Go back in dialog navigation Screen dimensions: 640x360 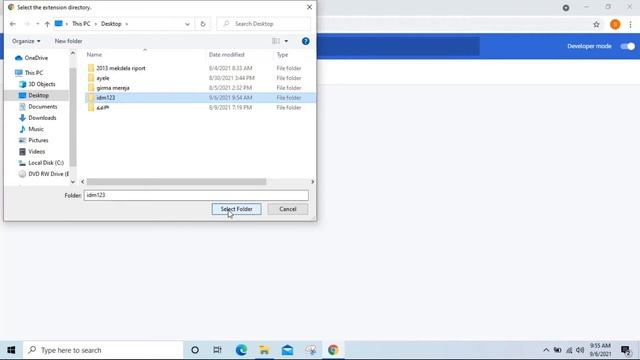13,24
